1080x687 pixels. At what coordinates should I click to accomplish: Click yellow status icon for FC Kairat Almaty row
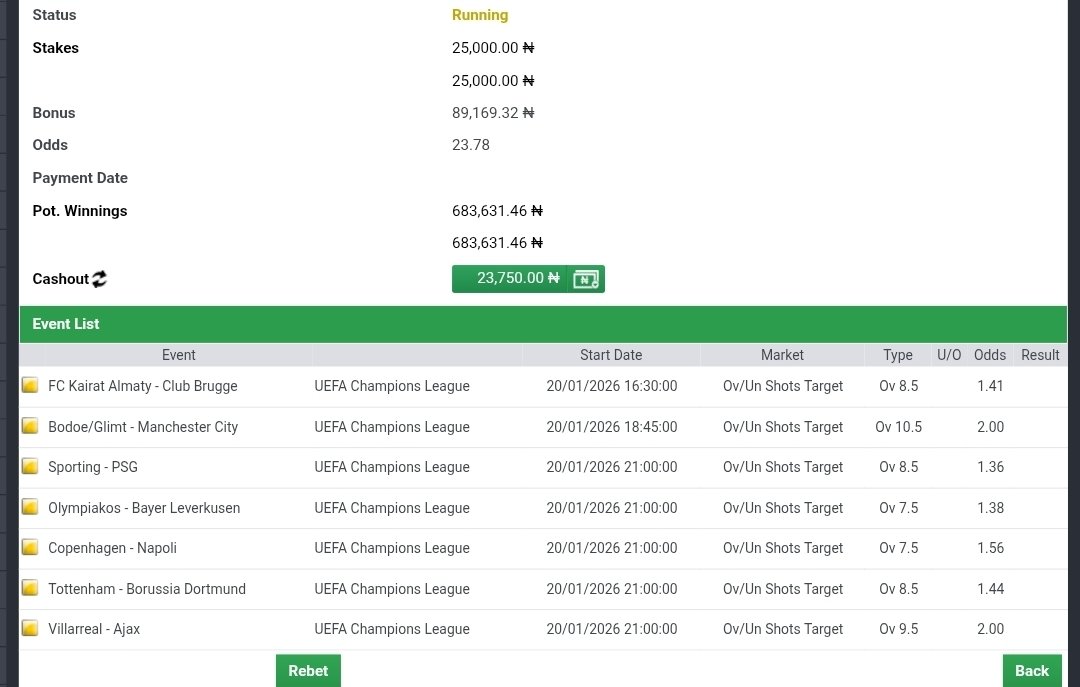click(x=30, y=385)
